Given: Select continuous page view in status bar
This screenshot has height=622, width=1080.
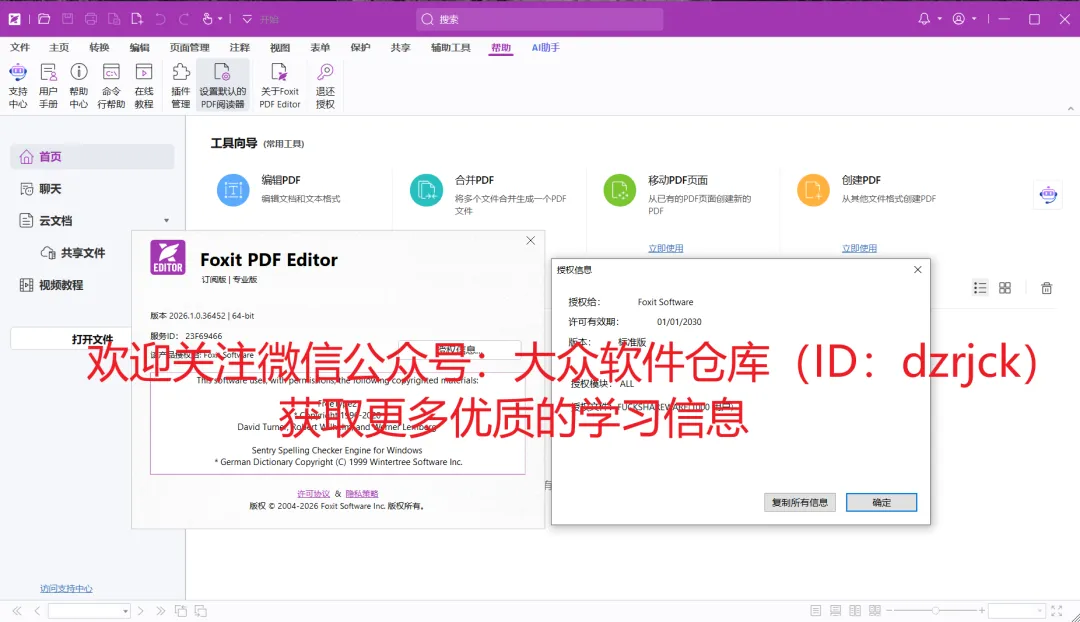Looking at the screenshot, I should point(835,611).
